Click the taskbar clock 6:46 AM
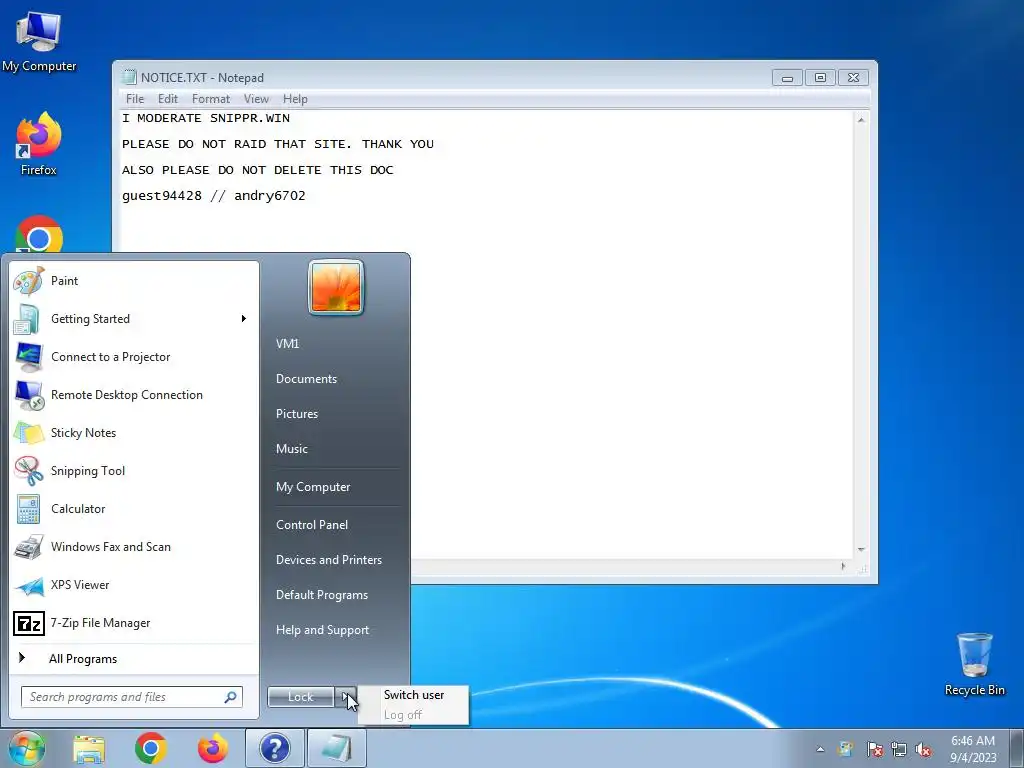Screen dimensions: 1024x768 [972, 741]
